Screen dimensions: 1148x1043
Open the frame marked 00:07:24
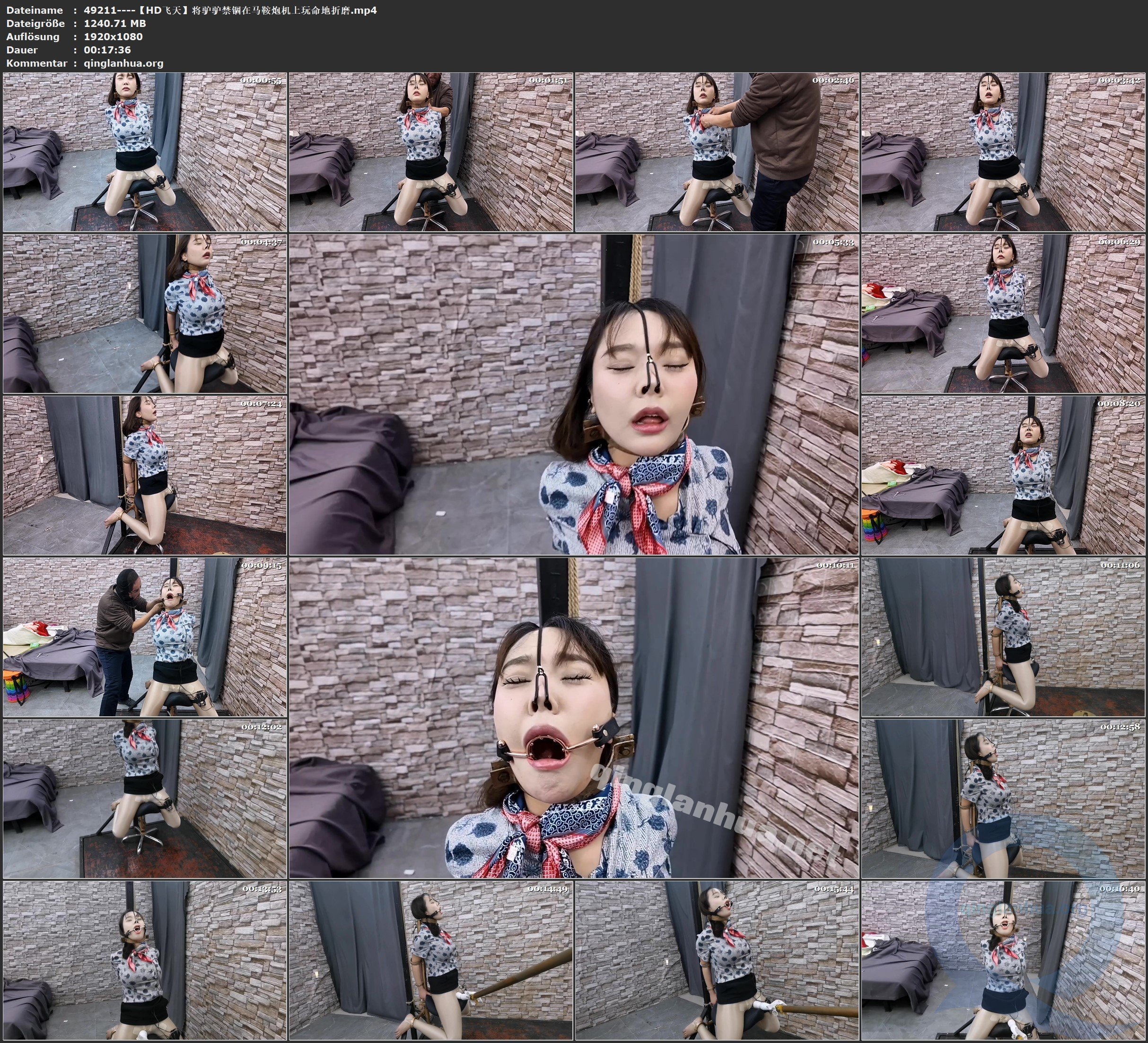click(x=145, y=475)
